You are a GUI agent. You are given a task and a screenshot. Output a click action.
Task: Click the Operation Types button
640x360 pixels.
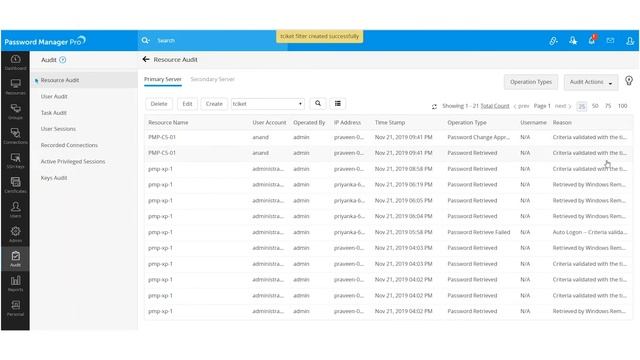point(531,82)
